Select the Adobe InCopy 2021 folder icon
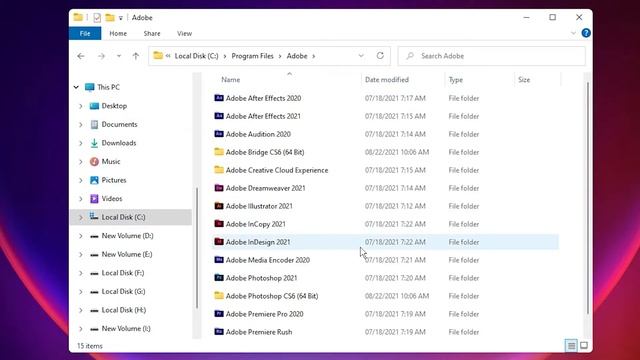This screenshot has width=640, height=360. pos(219,224)
